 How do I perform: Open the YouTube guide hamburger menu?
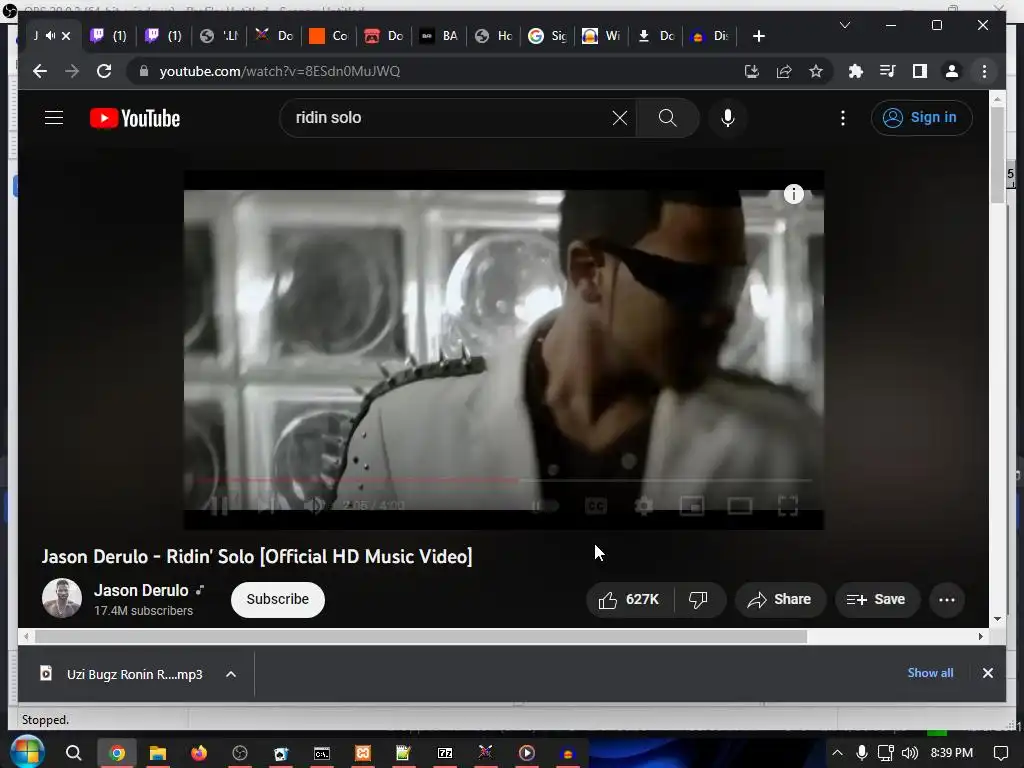click(54, 118)
